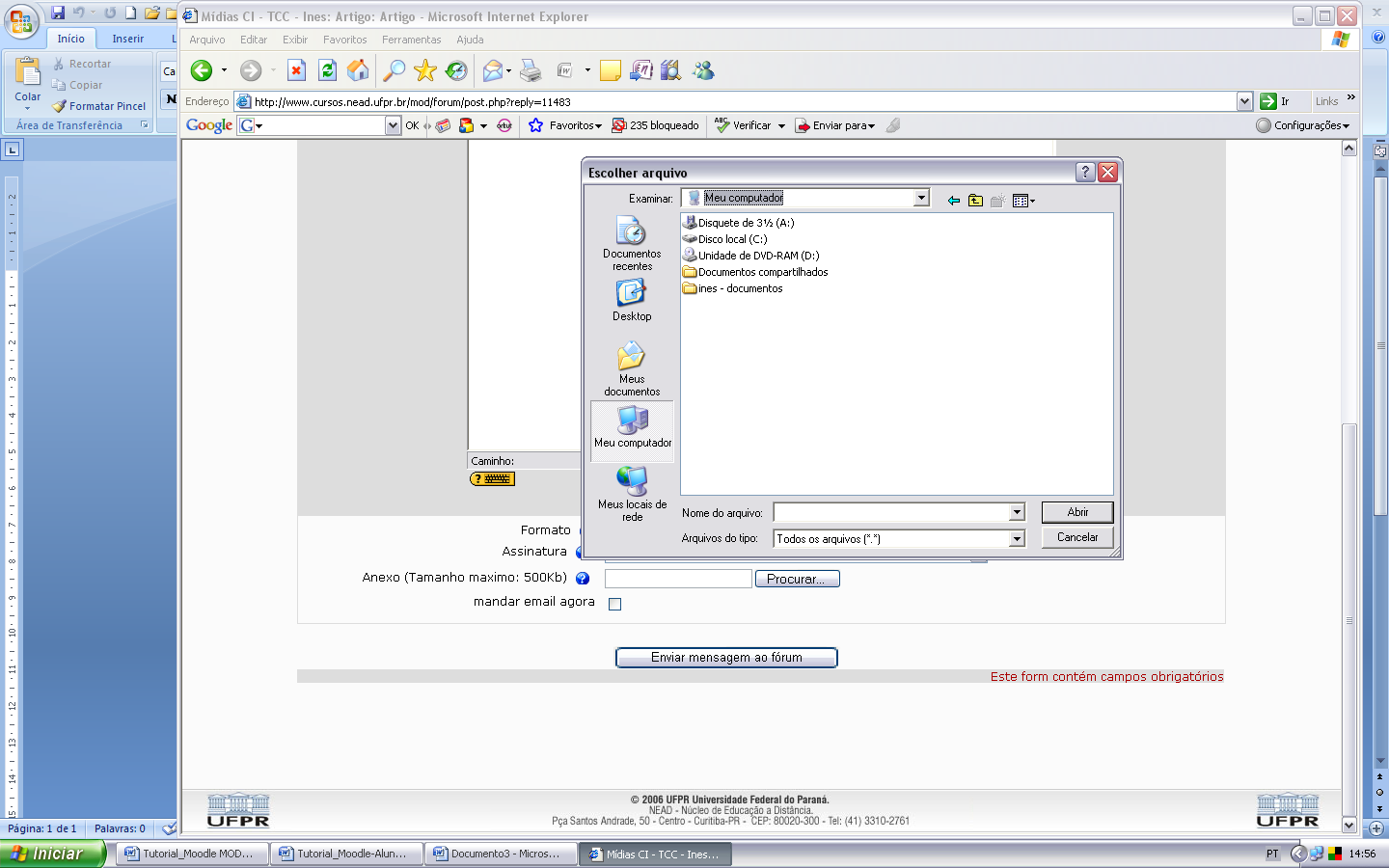Click the Anexo file path input field
This screenshot has height=868, width=1389.
coord(678,579)
